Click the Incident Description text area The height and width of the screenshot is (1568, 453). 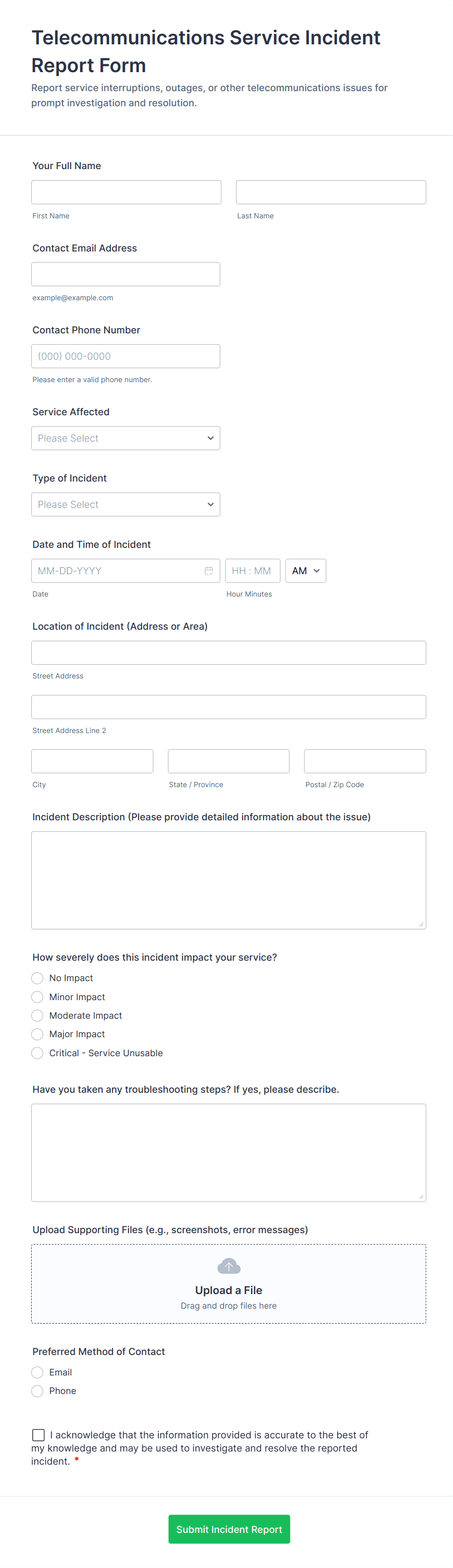pos(228,880)
